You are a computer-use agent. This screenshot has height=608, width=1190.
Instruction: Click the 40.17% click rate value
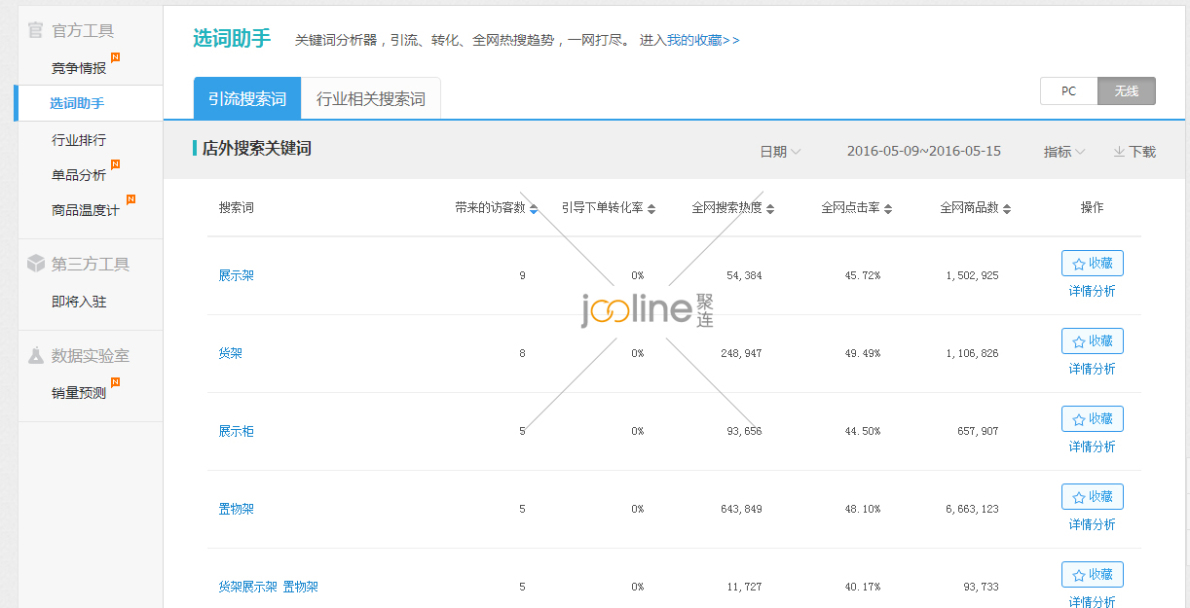[862, 587]
